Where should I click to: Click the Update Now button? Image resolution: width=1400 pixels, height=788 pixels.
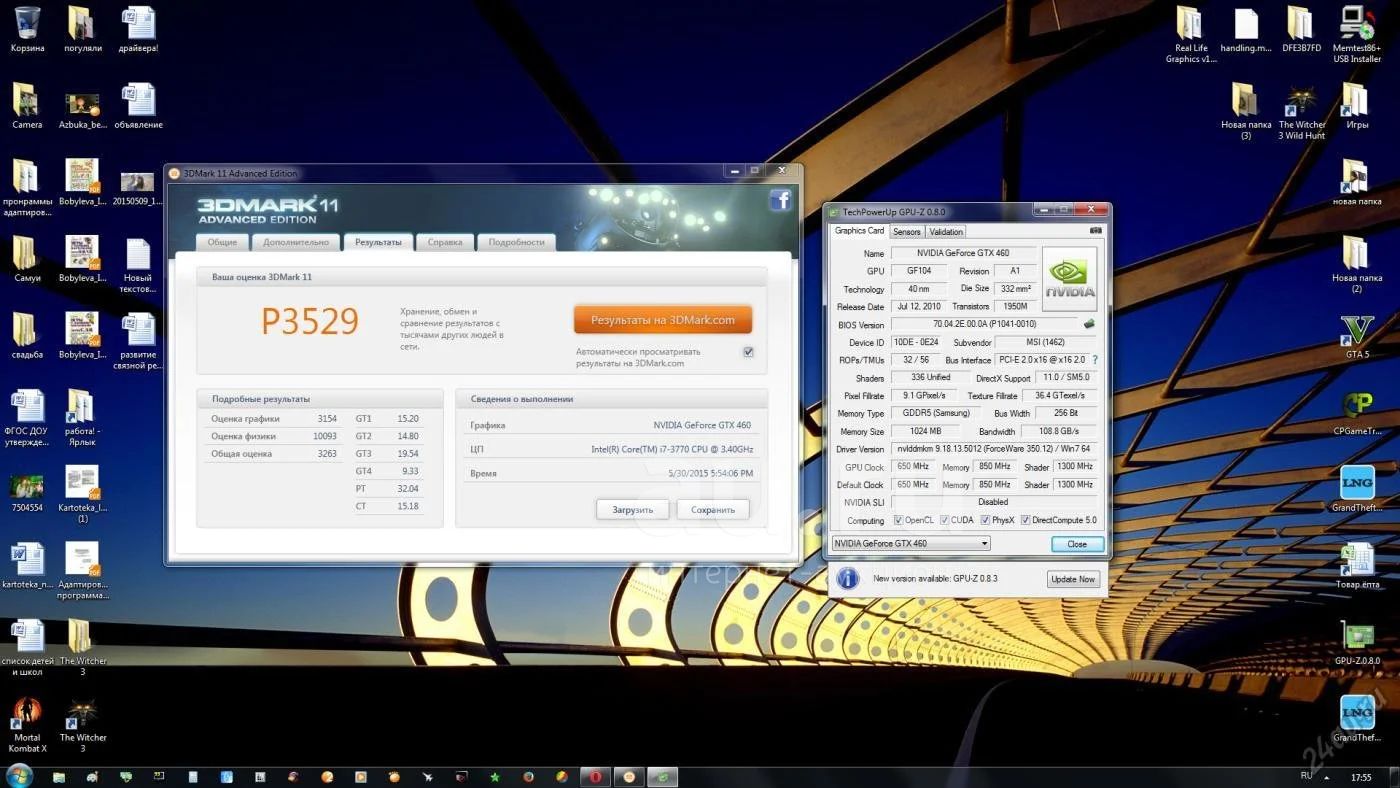[1073, 579]
